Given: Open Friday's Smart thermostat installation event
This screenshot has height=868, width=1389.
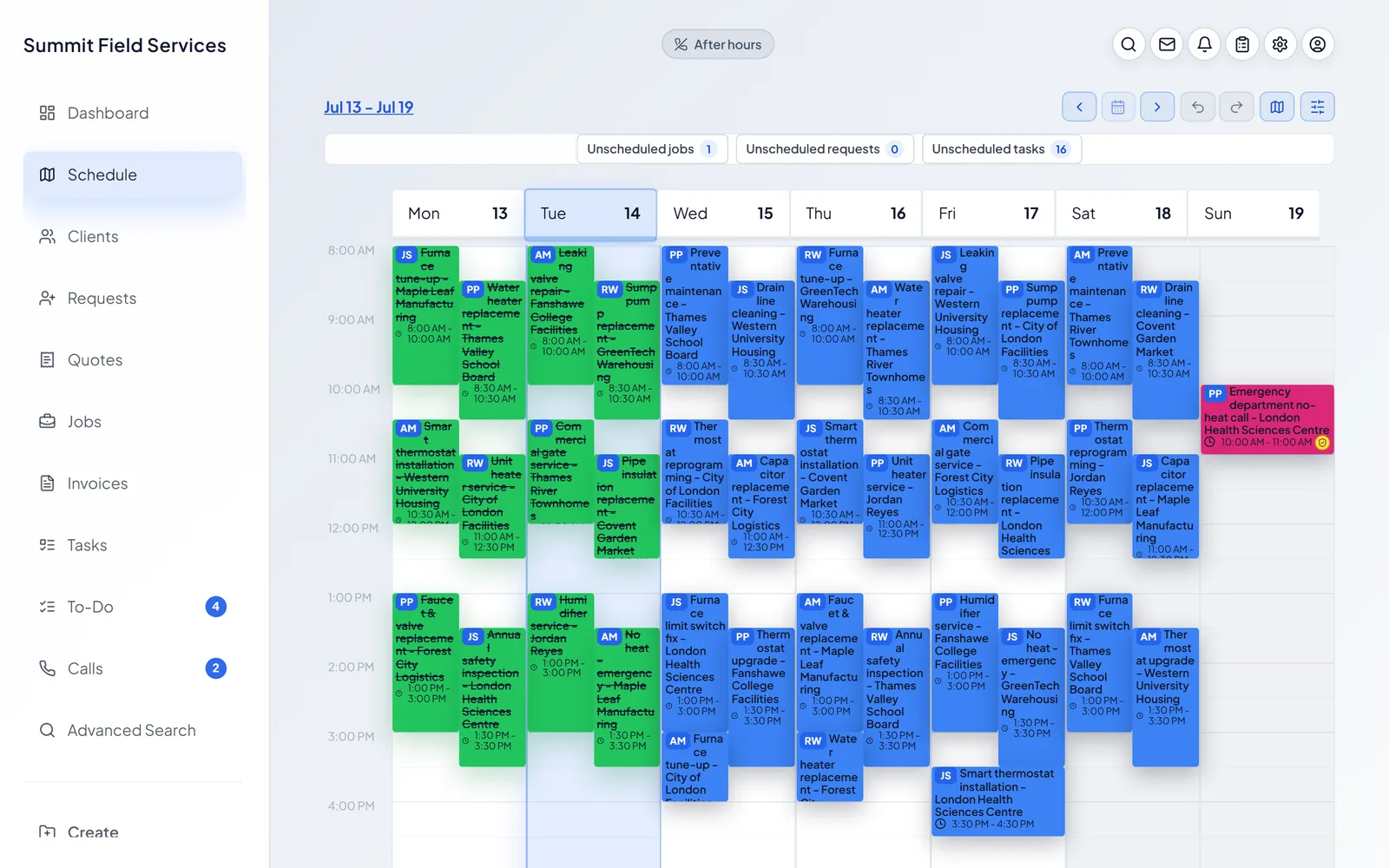Looking at the screenshot, I should click(998, 800).
